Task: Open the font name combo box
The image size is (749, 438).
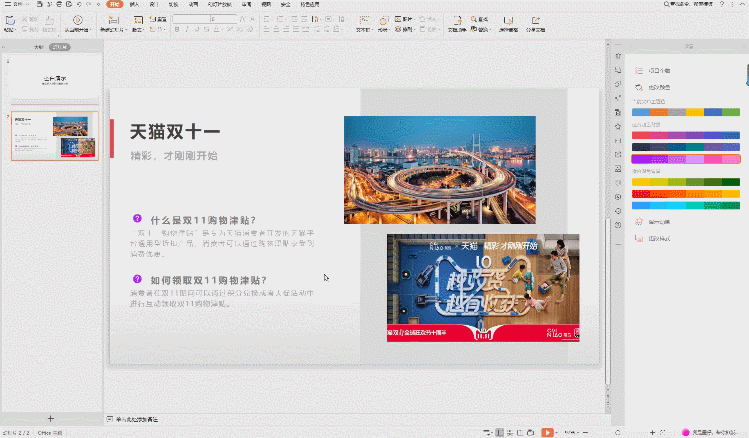Action: coord(192,18)
